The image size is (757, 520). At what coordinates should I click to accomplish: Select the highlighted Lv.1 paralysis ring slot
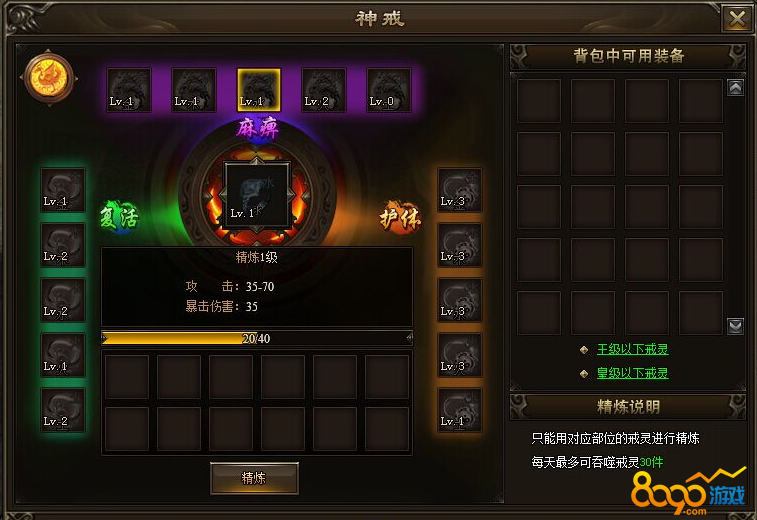pos(258,90)
